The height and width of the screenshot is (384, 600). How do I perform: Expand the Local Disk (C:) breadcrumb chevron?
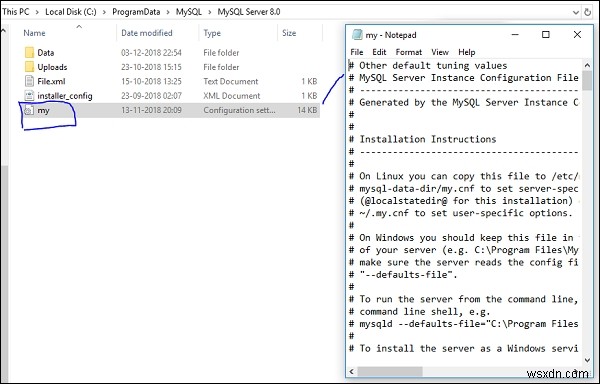104,12
